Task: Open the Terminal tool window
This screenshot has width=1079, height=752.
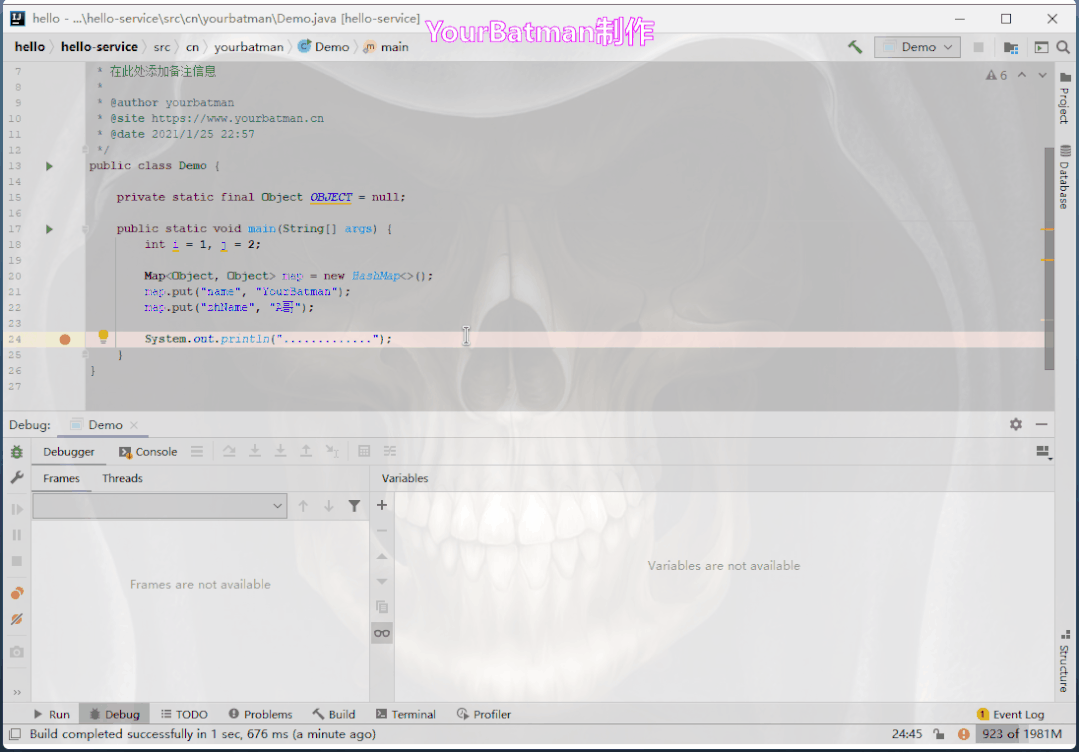Action: tap(406, 714)
